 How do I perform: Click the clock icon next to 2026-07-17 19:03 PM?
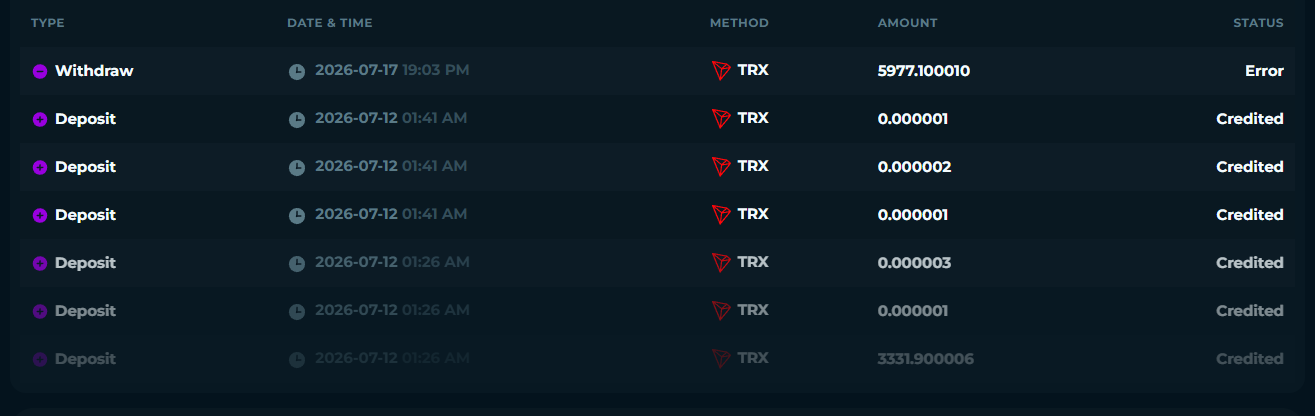pyautogui.click(x=297, y=72)
